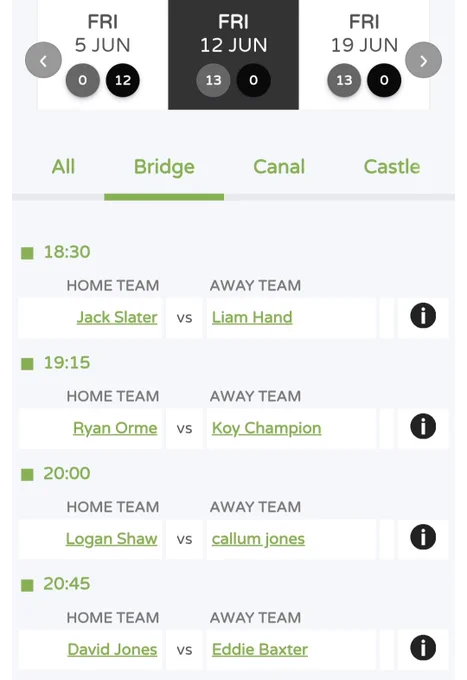Go to previous dates with left arrow
This screenshot has height=680, width=467.
[x=43, y=60]
